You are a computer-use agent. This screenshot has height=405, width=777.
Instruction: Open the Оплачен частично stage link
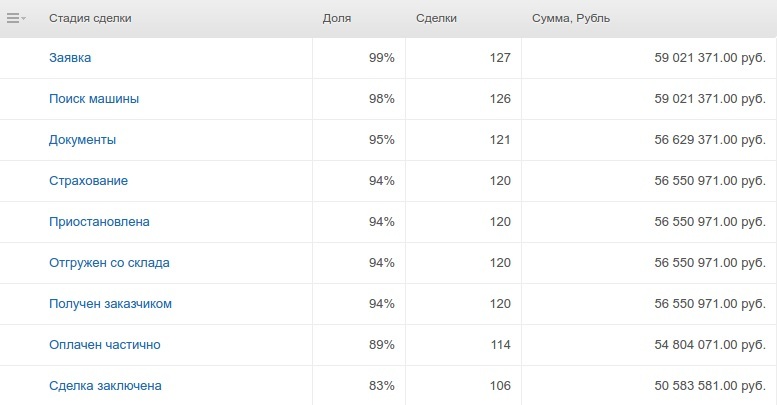tap(105, 345)
